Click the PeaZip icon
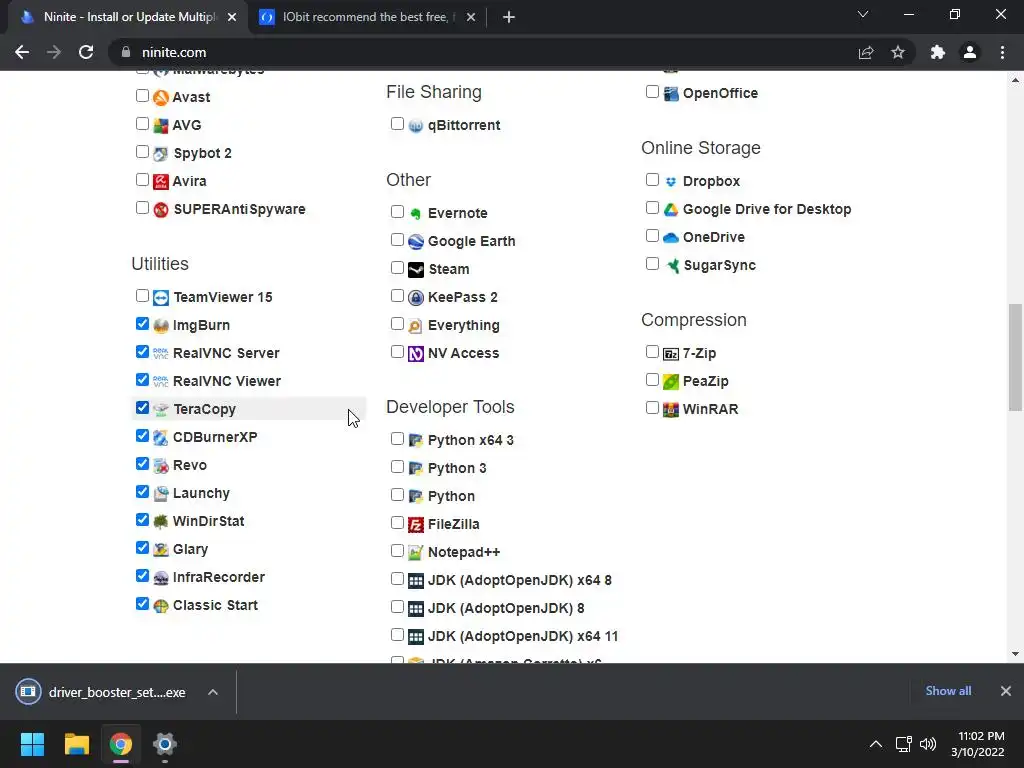This screenshot has width=1024, height=768. pos(671,381)
